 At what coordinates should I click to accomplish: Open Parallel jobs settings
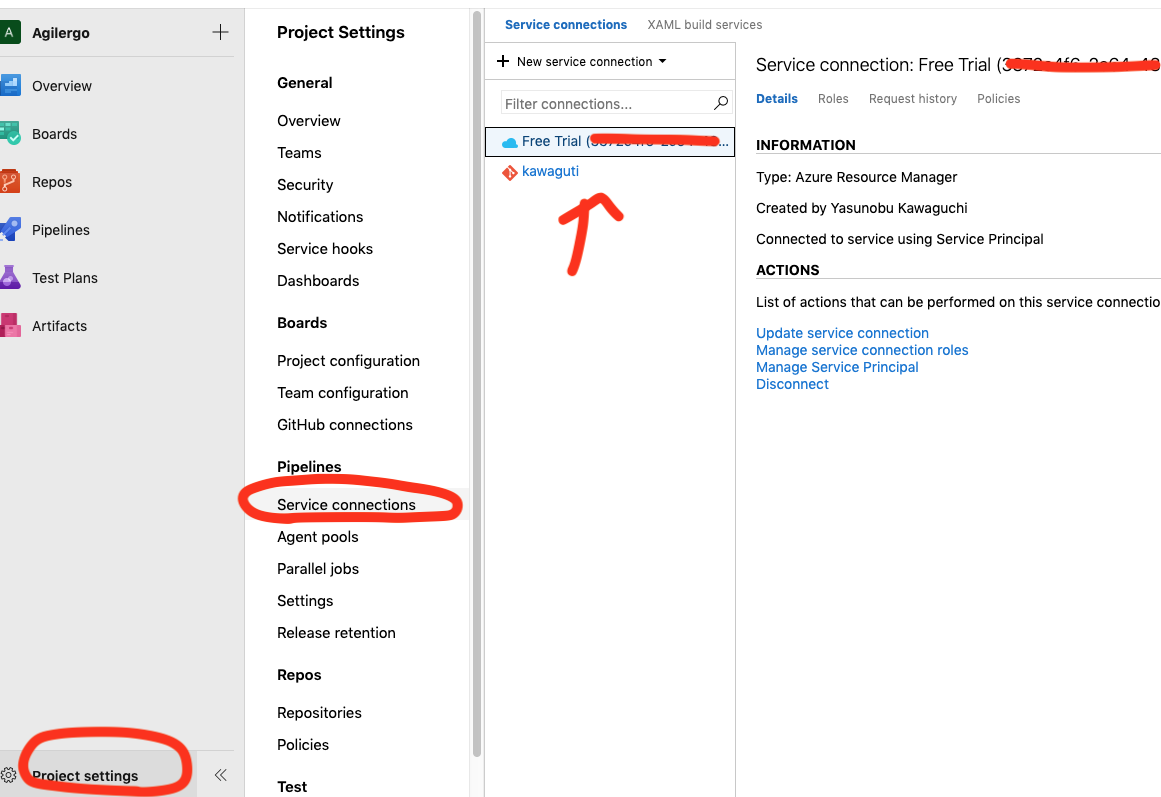point(318,569)
